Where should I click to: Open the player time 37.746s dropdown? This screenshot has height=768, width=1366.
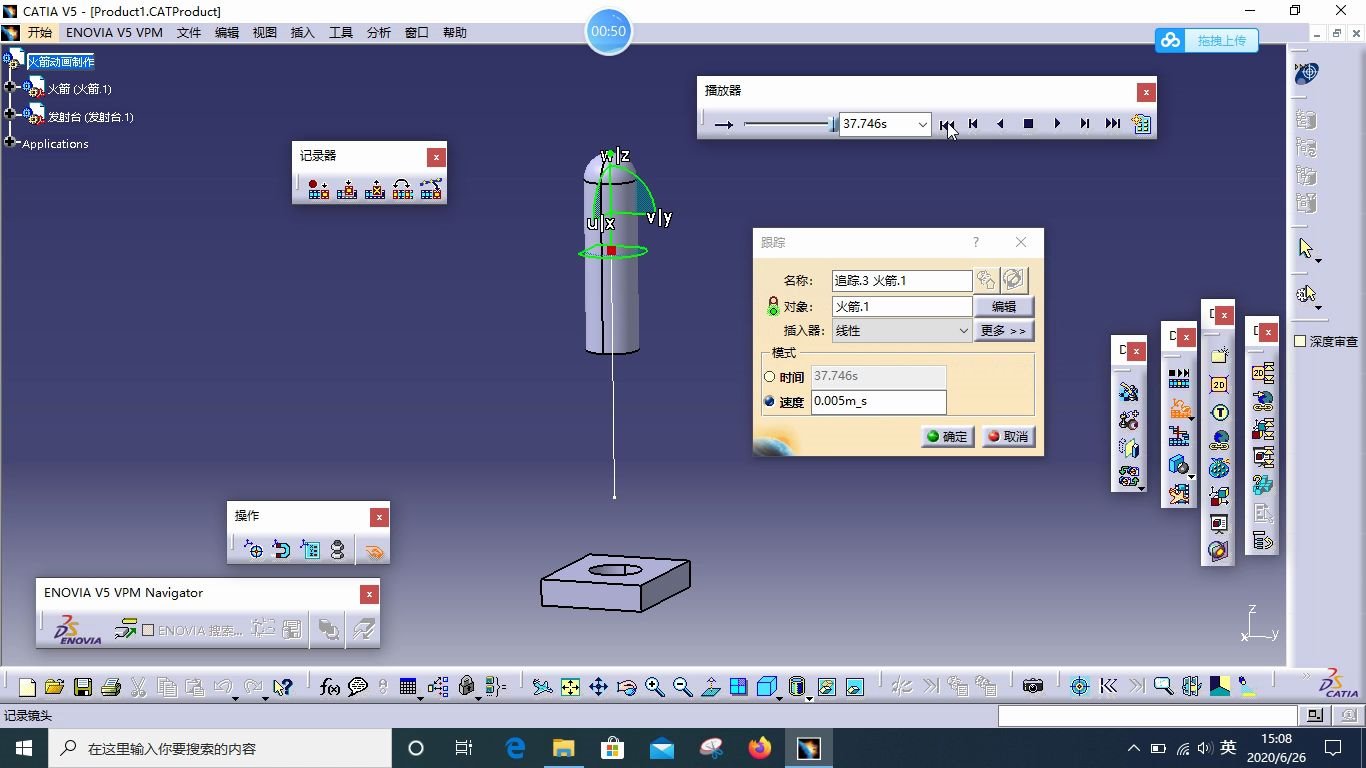pyautogui.click(x=922, y=124)
